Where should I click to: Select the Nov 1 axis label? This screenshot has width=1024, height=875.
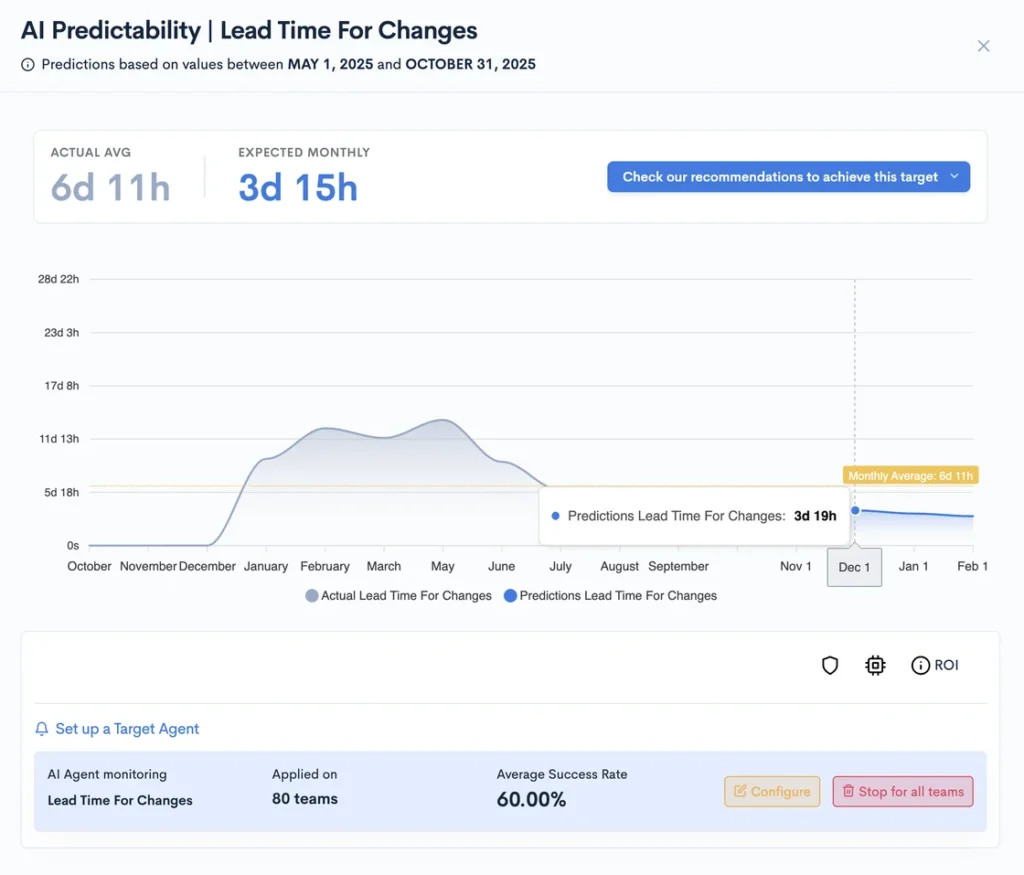[796, 566]
